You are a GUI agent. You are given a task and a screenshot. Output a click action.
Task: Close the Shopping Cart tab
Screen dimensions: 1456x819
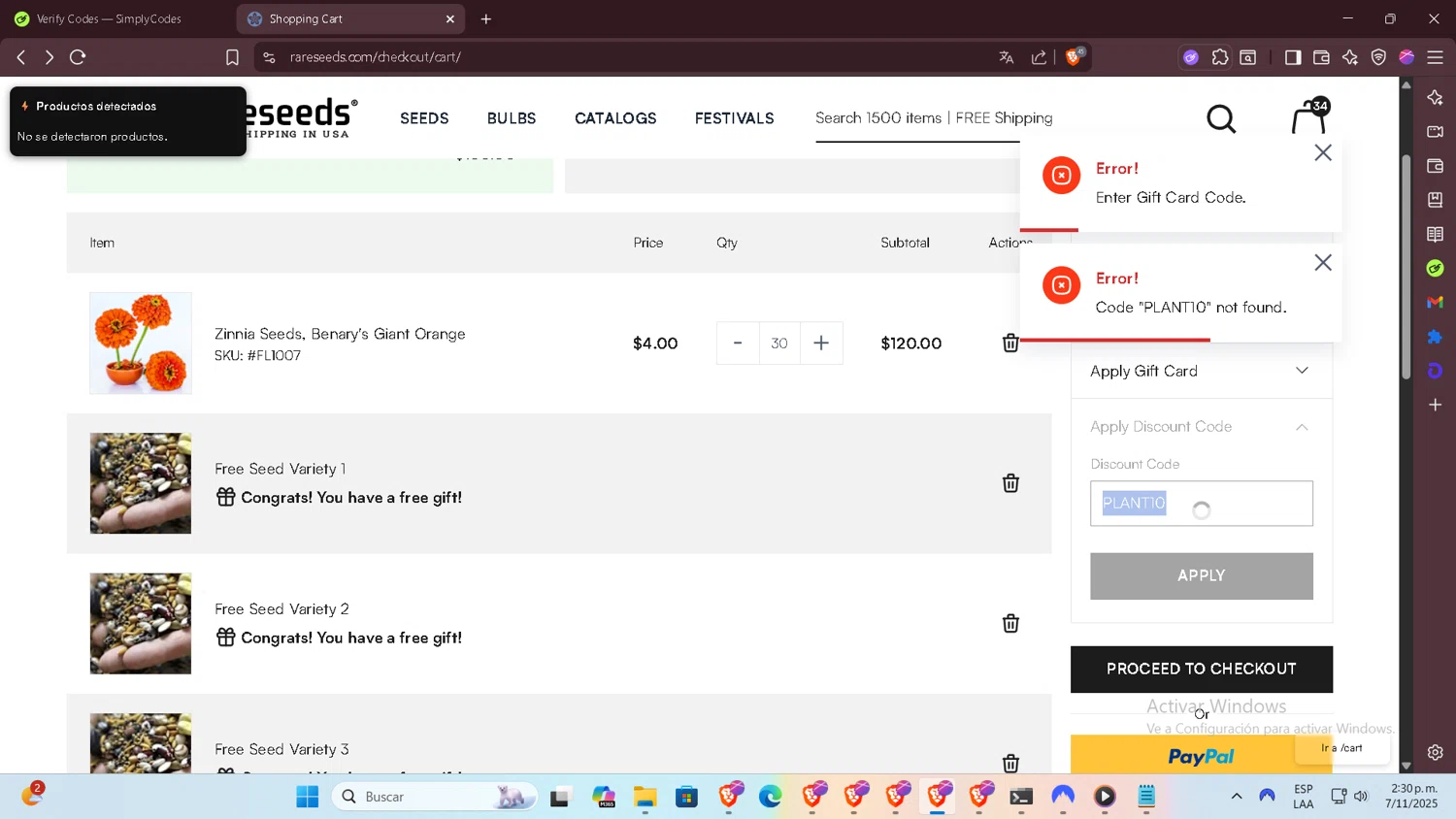(450, 18)
